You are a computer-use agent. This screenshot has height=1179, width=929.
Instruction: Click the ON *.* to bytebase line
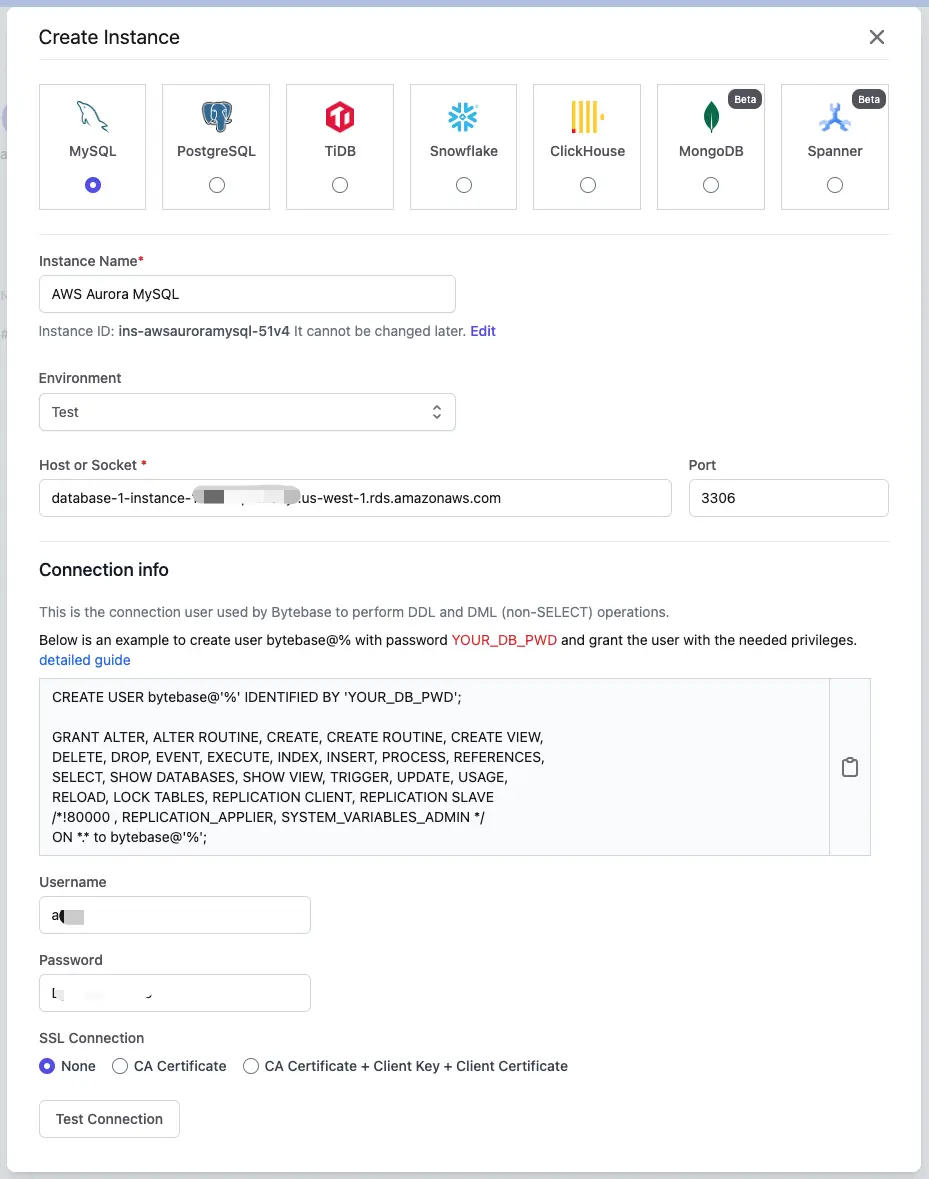[x=129, y=837]
